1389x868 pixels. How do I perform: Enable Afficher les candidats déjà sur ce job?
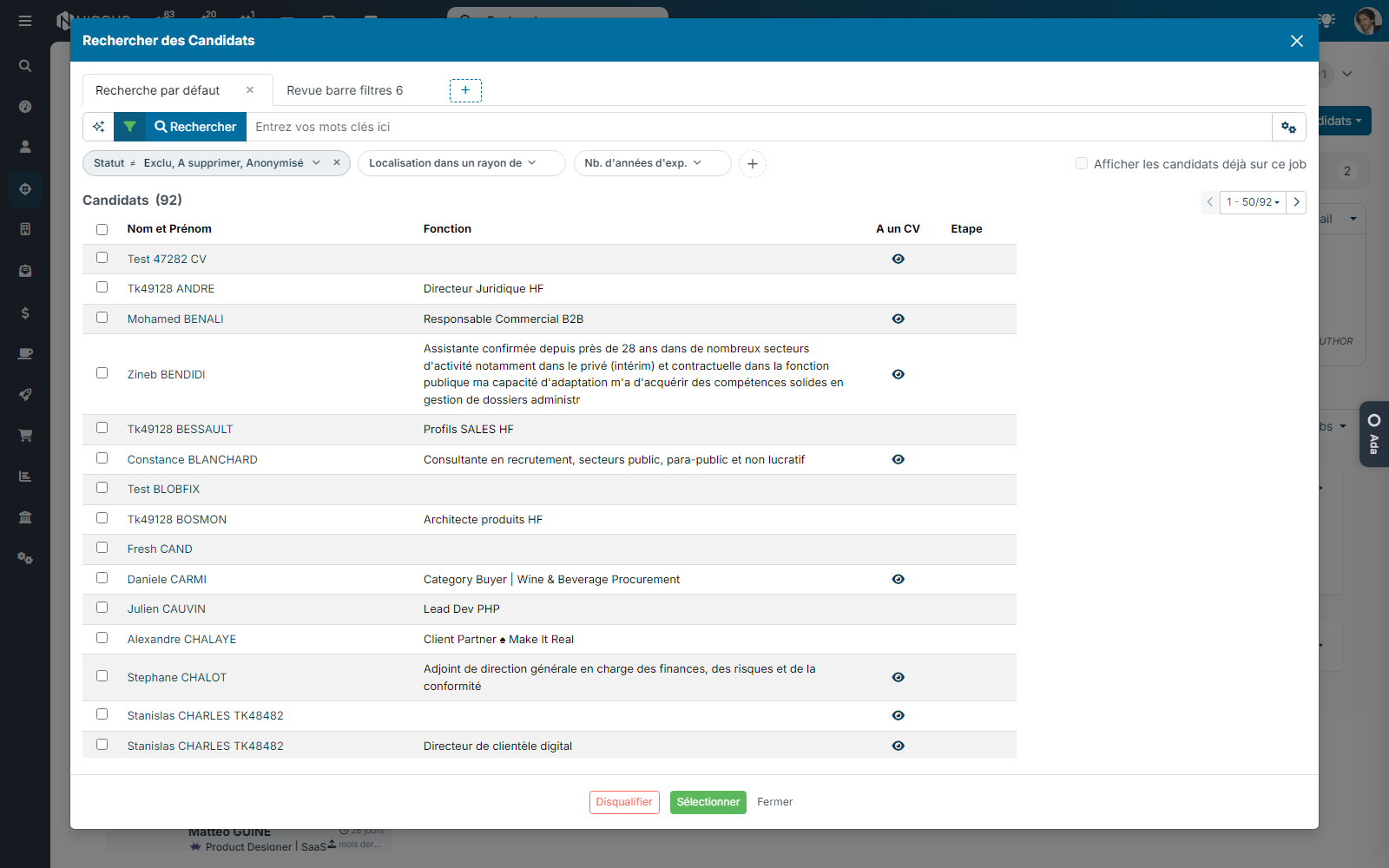point(1082,163)
